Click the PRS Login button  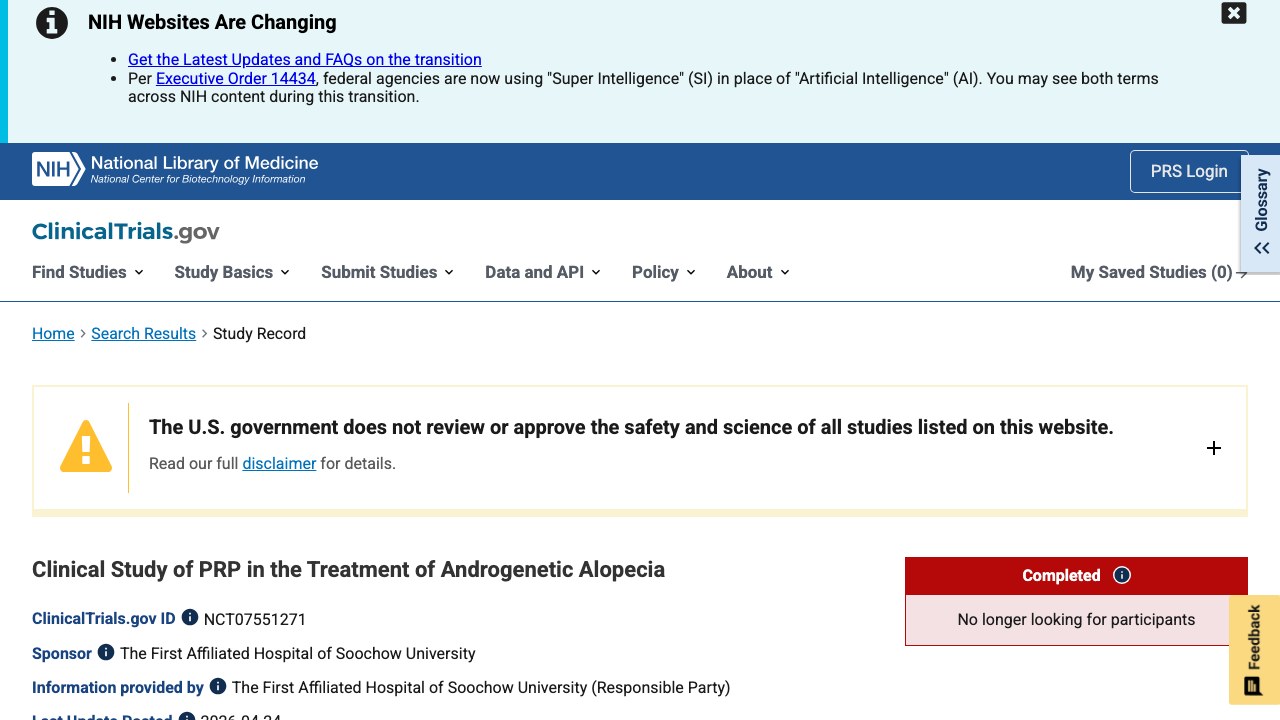click(x=1189, y=171)
